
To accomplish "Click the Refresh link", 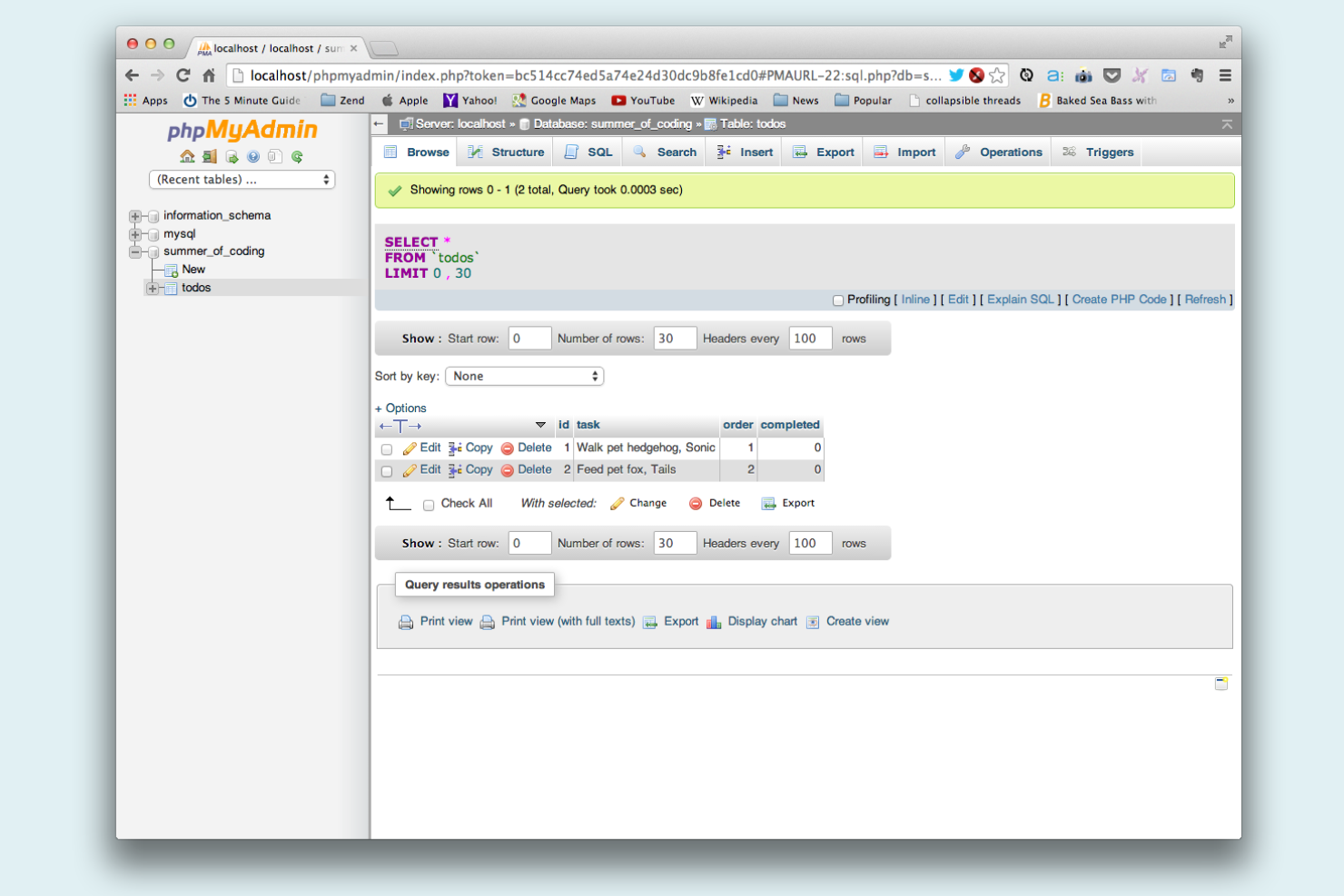I will (1205, 299).
